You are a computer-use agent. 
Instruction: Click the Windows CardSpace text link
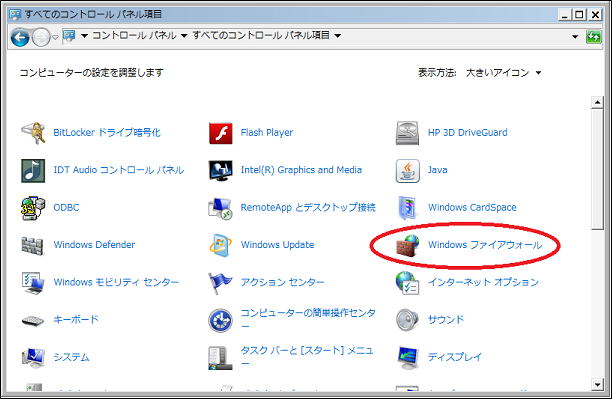pos(472,207)
